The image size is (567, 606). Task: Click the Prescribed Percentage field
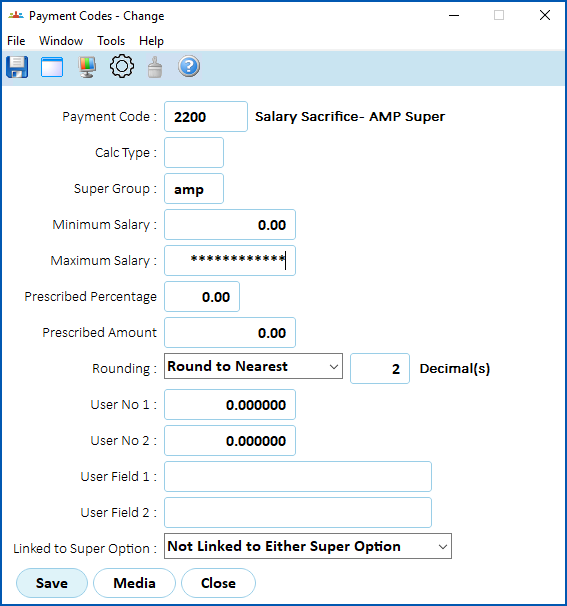[202, 296]
